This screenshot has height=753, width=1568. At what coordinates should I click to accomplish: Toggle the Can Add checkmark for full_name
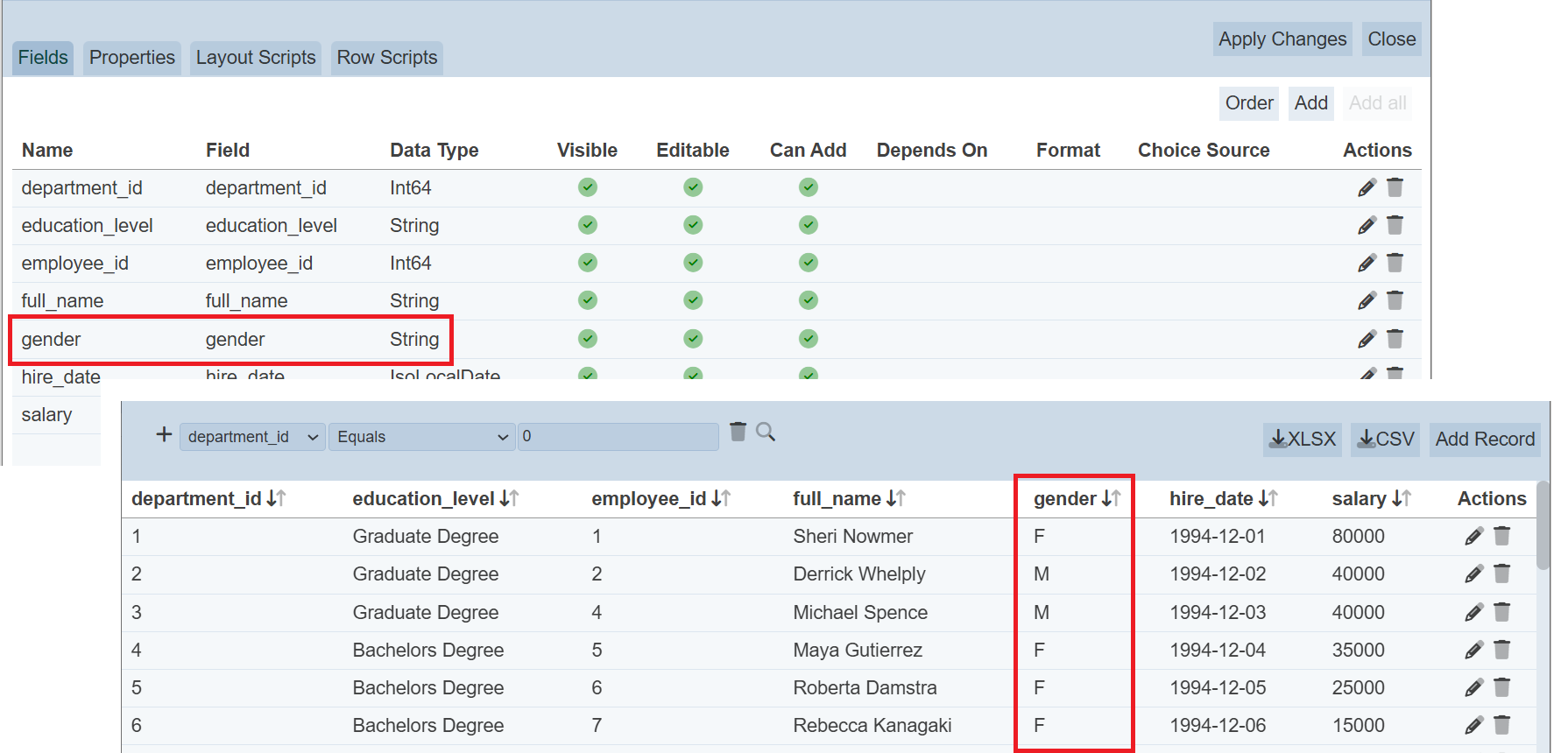(x=808, y=300)
